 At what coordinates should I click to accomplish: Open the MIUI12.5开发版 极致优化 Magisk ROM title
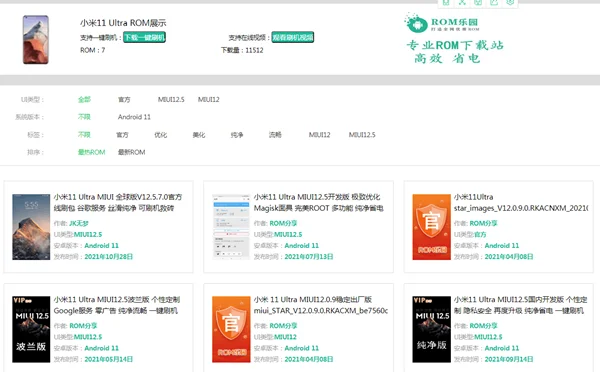318,202
